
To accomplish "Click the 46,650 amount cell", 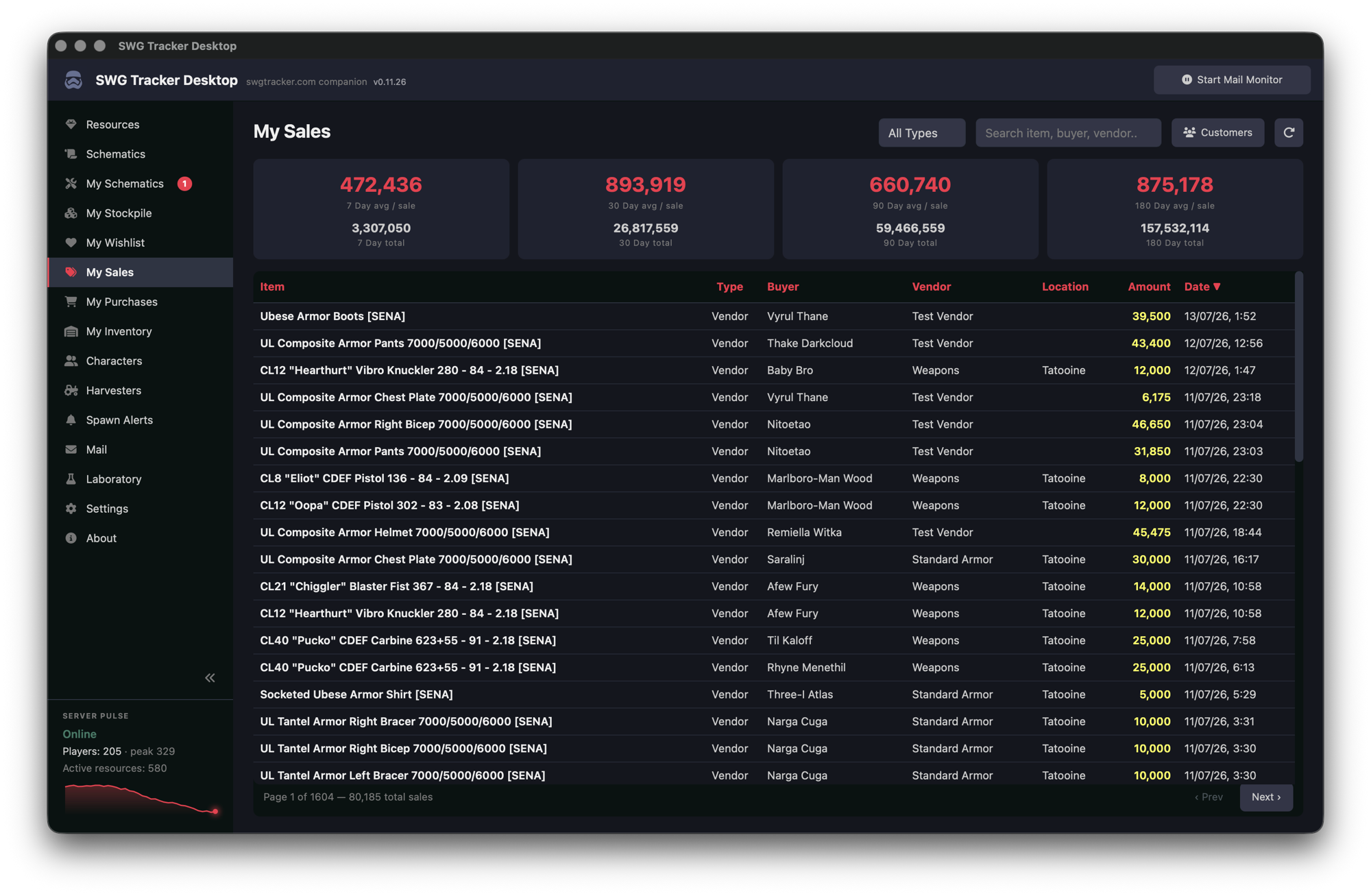I will pyautogui.click(x=1151, y=424).
